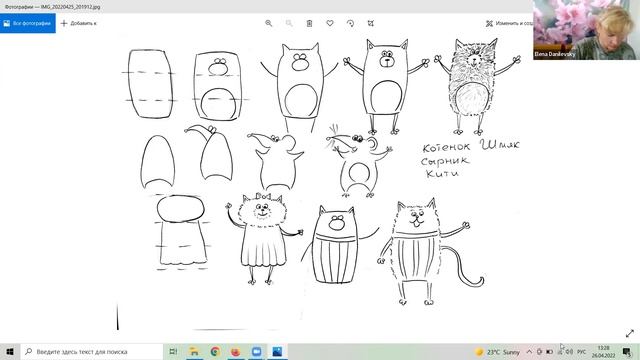Open Task View on the taskbar
Screen dimensions: 640x360
coord(173,351)
